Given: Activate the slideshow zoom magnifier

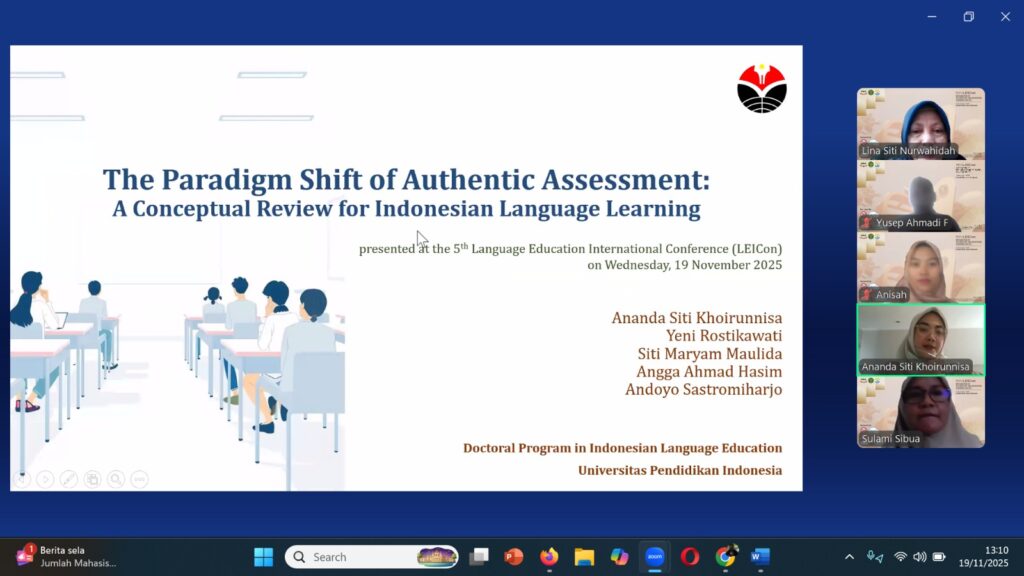Looking at the screenshot, I should 116,479.
